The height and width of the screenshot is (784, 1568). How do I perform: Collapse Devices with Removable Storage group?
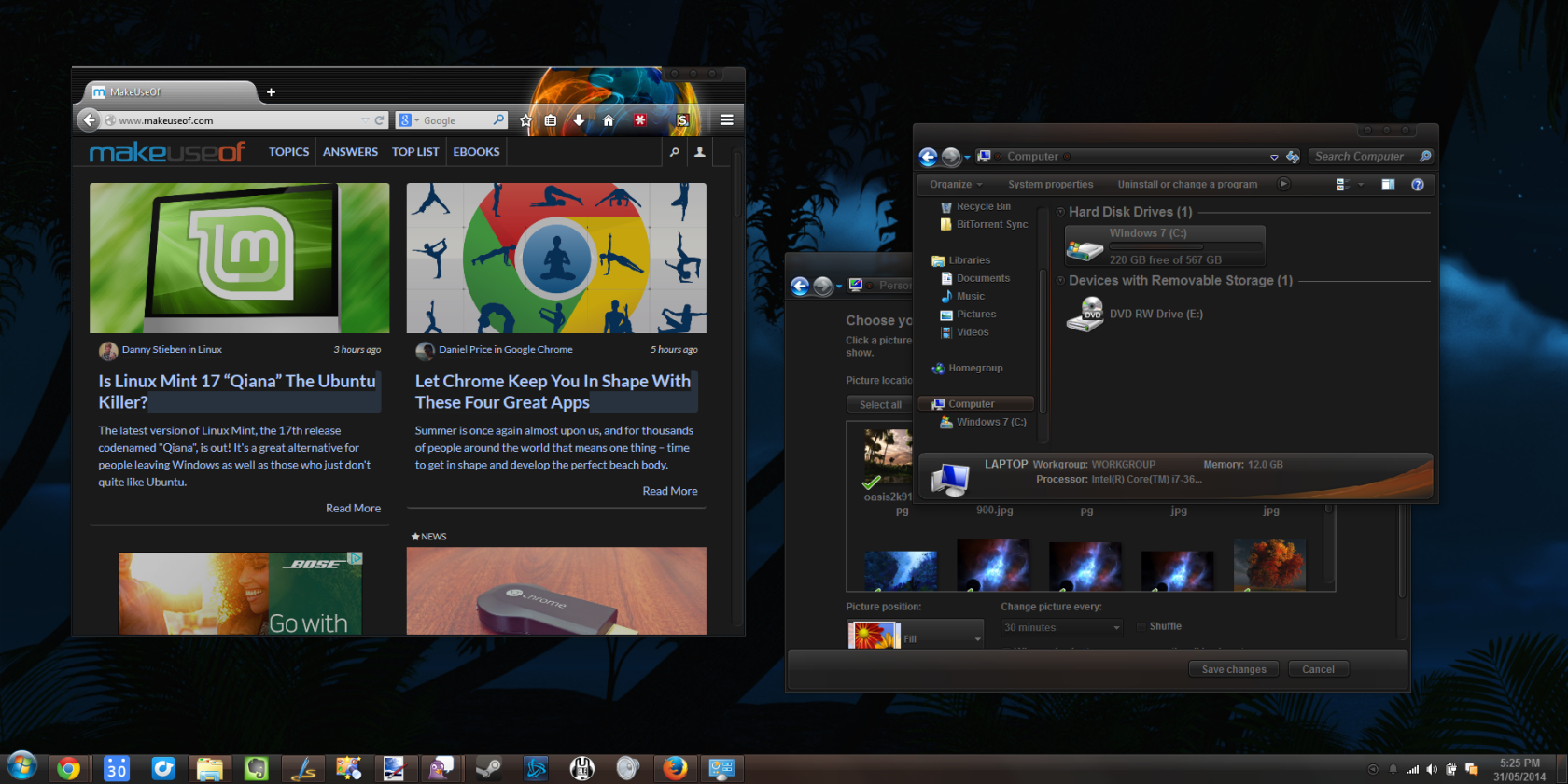click(1060, 280)
